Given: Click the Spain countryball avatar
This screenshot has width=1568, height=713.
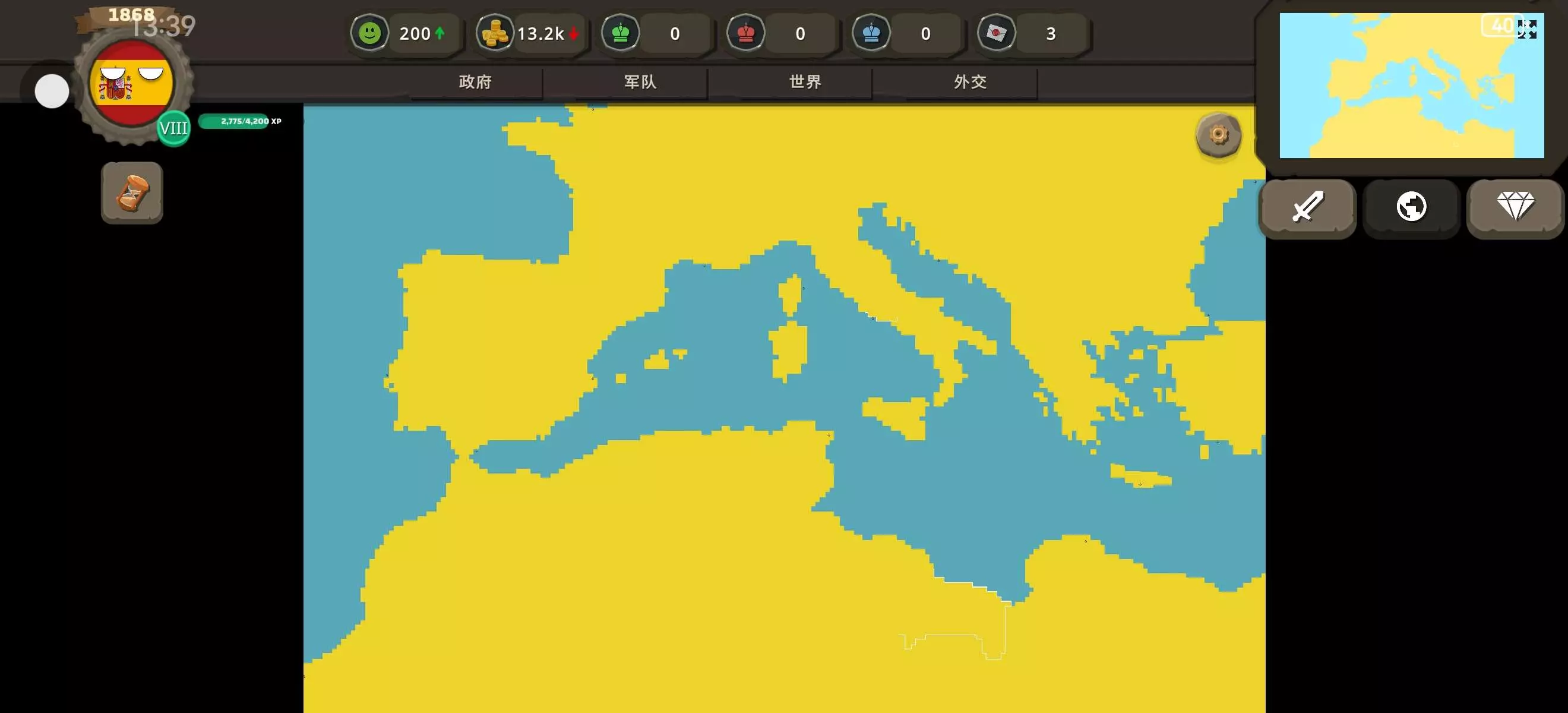Looking at the screenshot, I should tap(131, 83).
